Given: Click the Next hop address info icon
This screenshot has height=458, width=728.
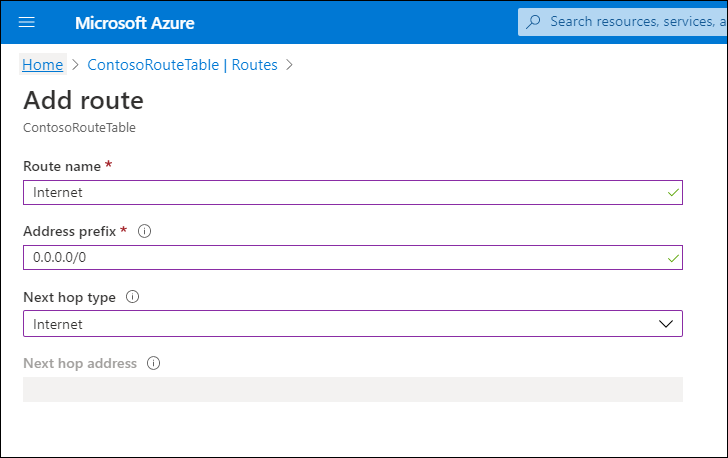Looking at the screenshot, I should point(153,363).
